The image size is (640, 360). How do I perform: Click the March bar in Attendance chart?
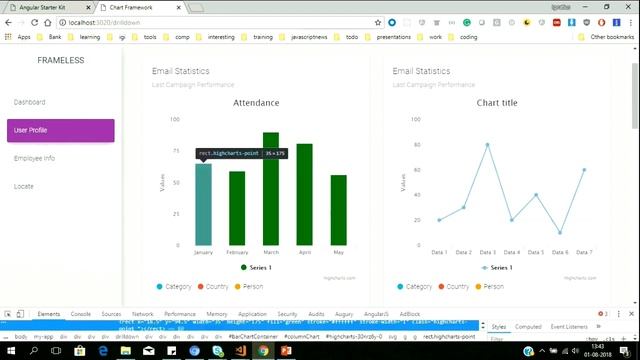pyautogui.click(x=271, y=189)
